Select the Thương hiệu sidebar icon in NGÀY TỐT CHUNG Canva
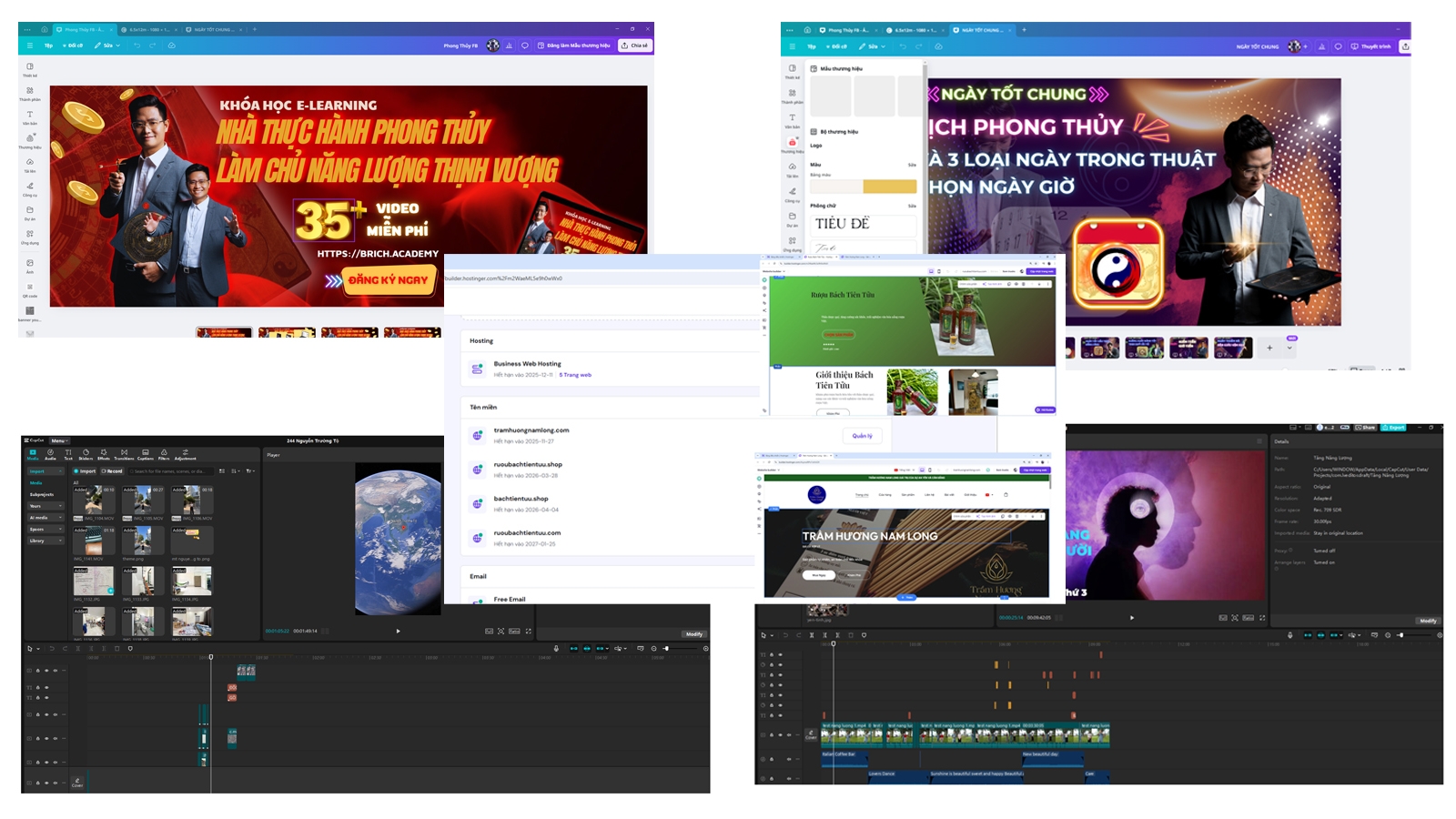The width and height of the screenshot is (1456, 819). pyautogui.click(x=792, y=145)
